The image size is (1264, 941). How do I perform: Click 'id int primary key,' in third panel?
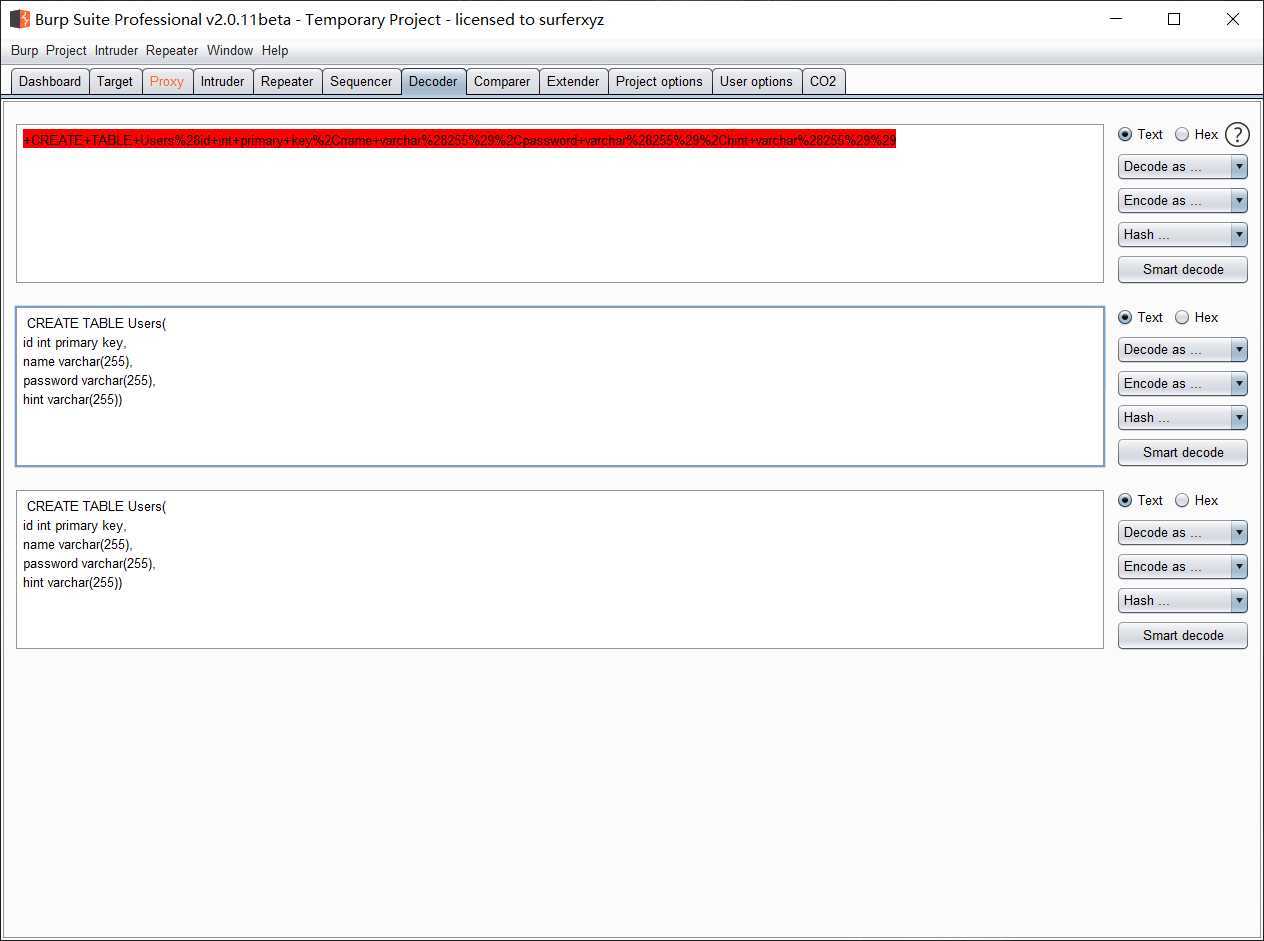point(74,525)
